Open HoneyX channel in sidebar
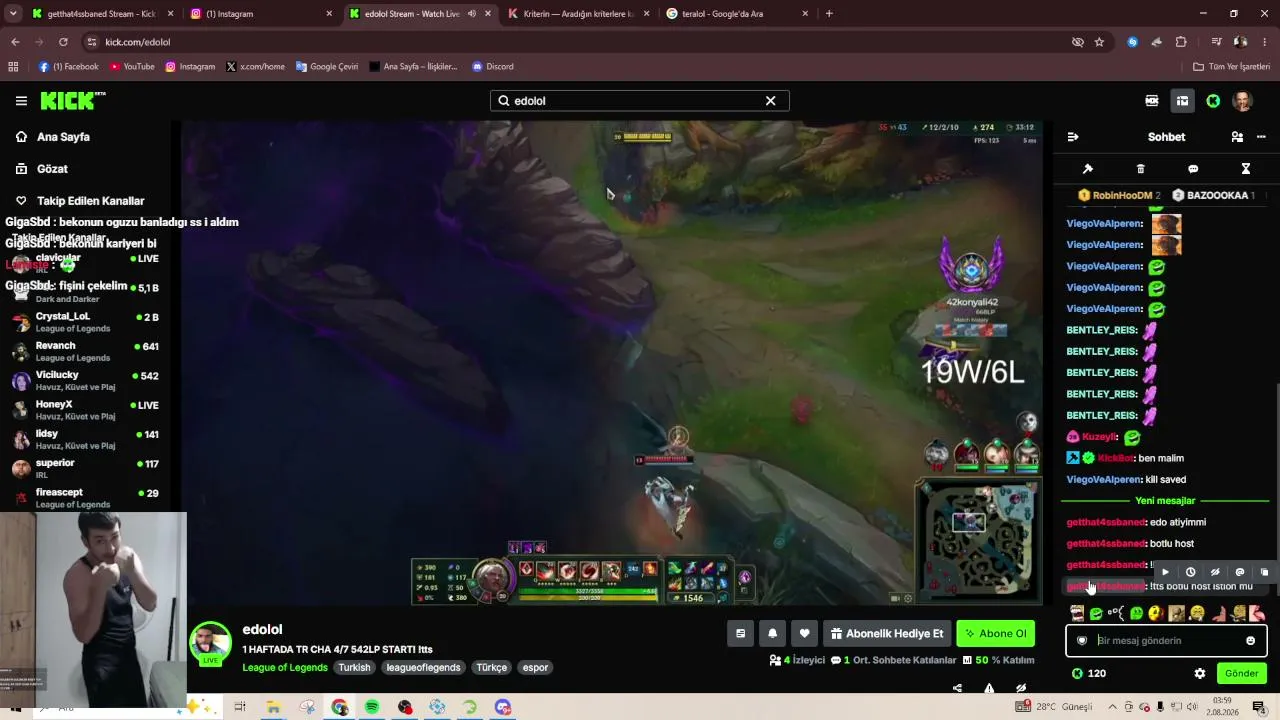 (x=86, y=410)
